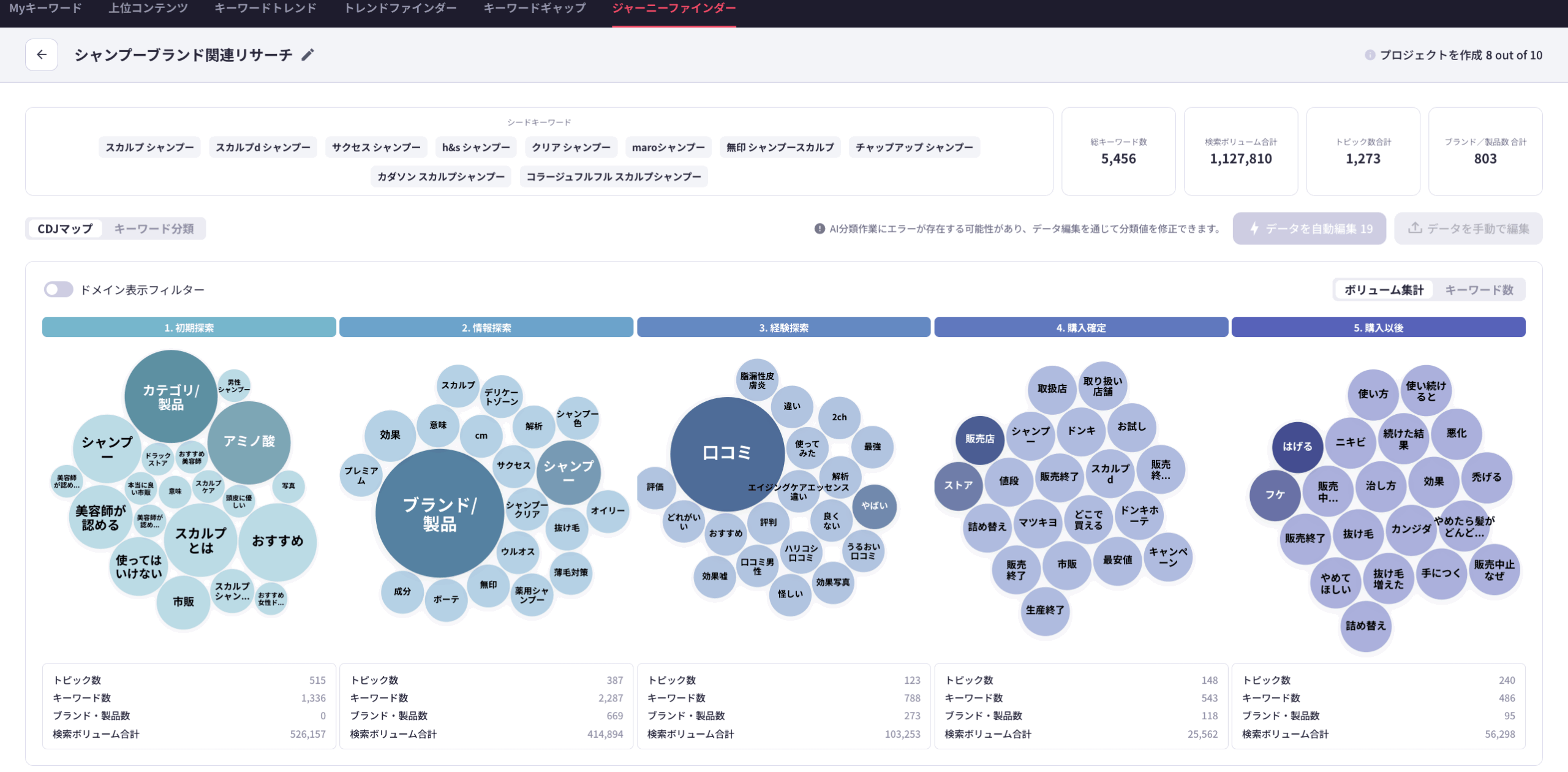Click the カテゴリ/製品 bubble
1568x772 pixels.
pyautogui.click(x=171, y=396)
